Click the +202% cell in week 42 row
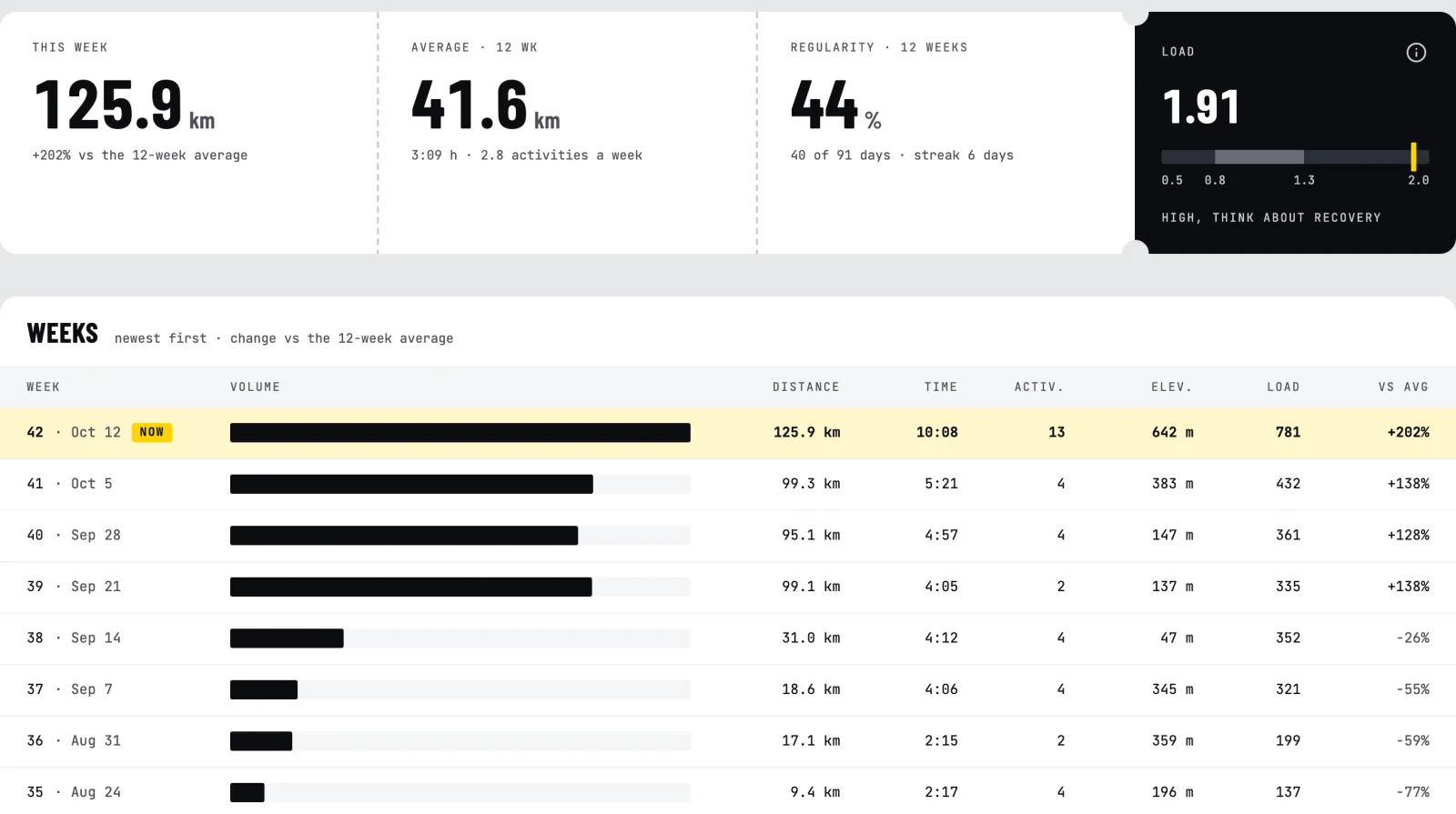Screen dimensions: 1456x814 click(1408, 432)
